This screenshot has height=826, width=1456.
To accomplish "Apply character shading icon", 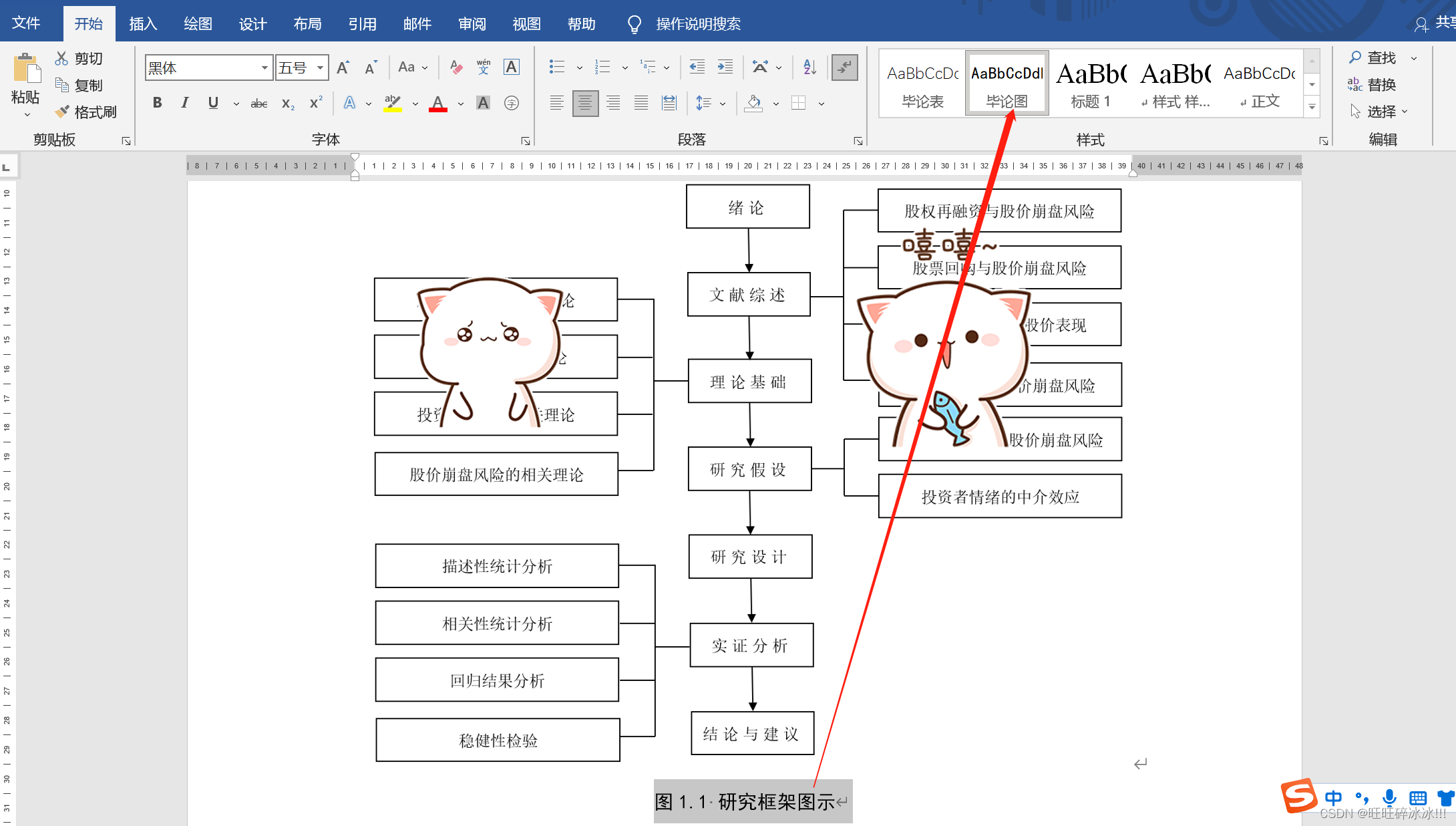I will [483, 103].
